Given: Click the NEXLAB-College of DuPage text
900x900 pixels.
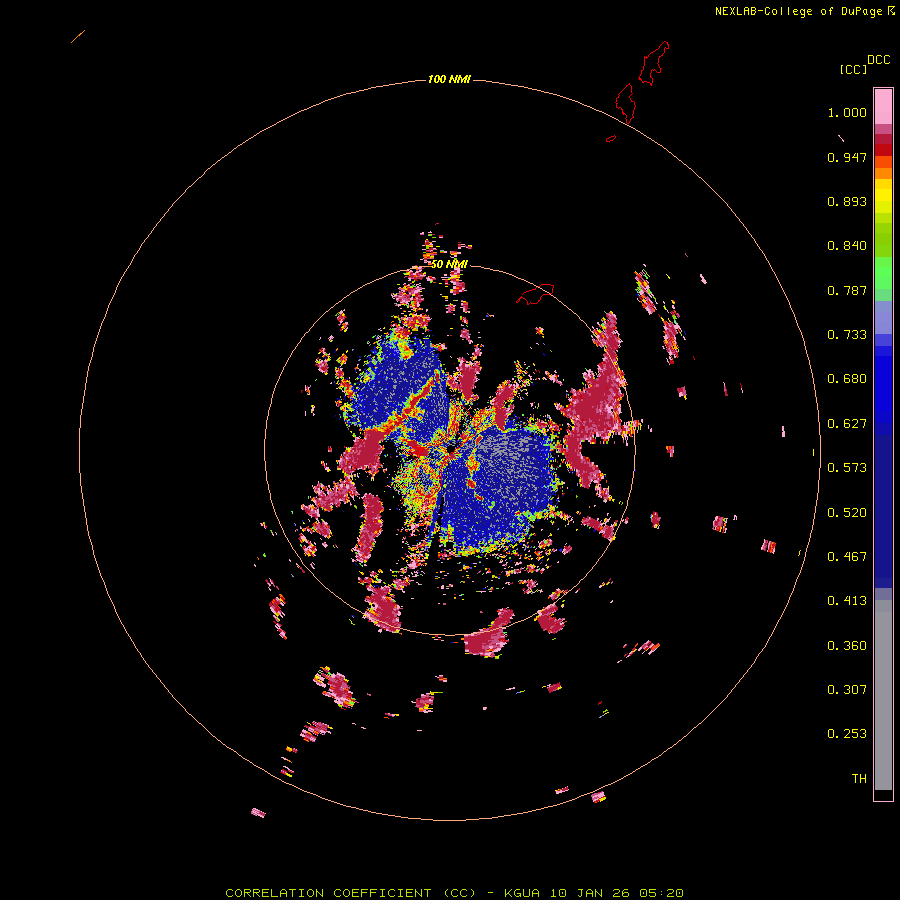Looking at the screenshot, I should [798, 11].
